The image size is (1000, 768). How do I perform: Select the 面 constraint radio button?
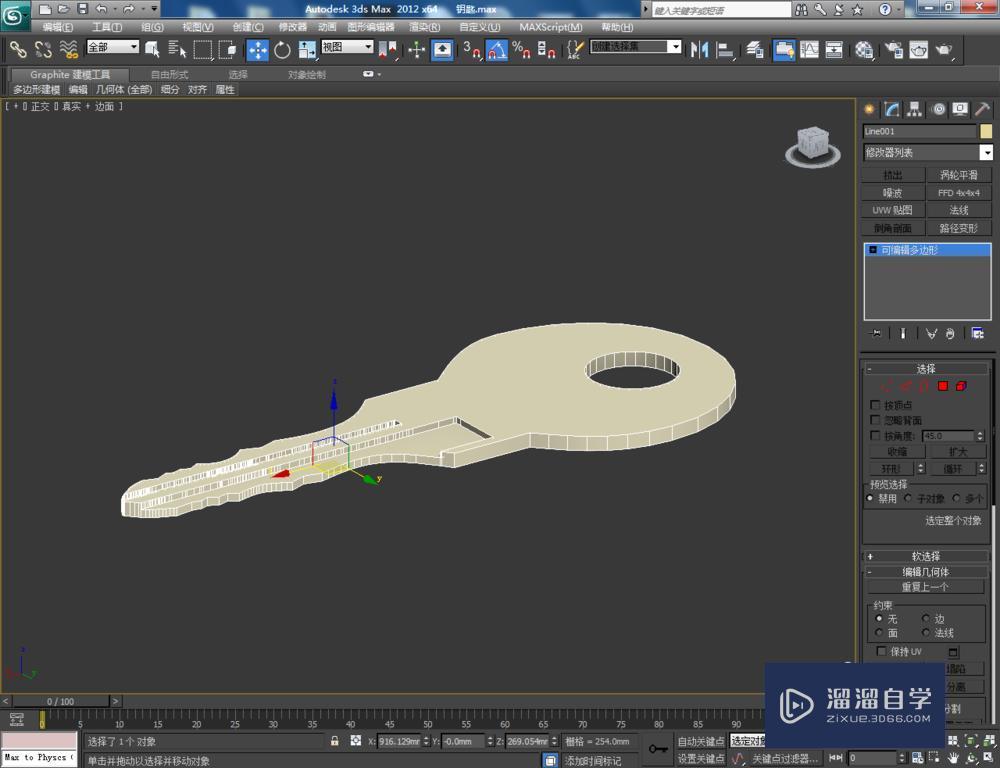click(x=879, y=633)
